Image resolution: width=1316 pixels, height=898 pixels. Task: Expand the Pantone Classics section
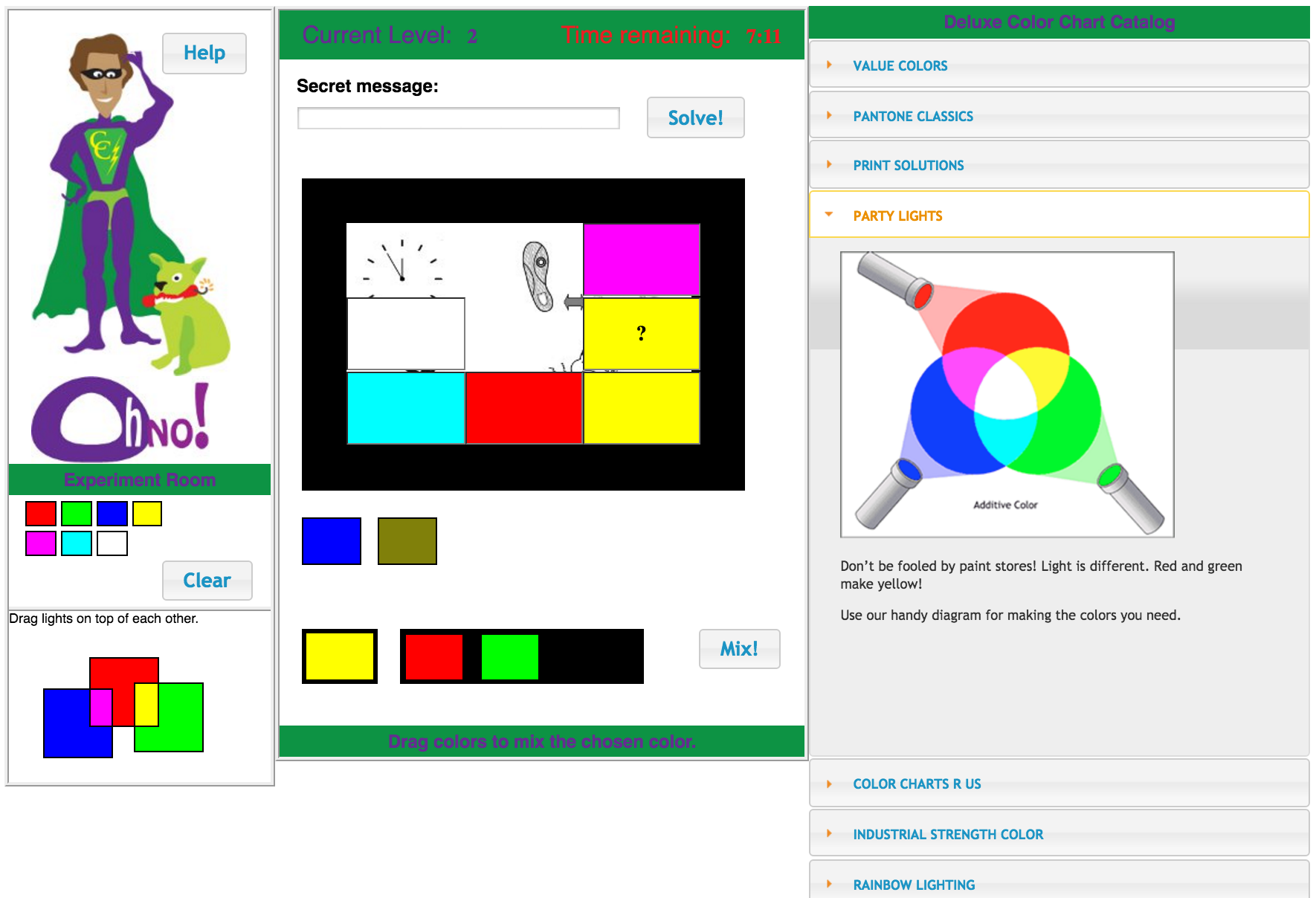click(912, 116)
